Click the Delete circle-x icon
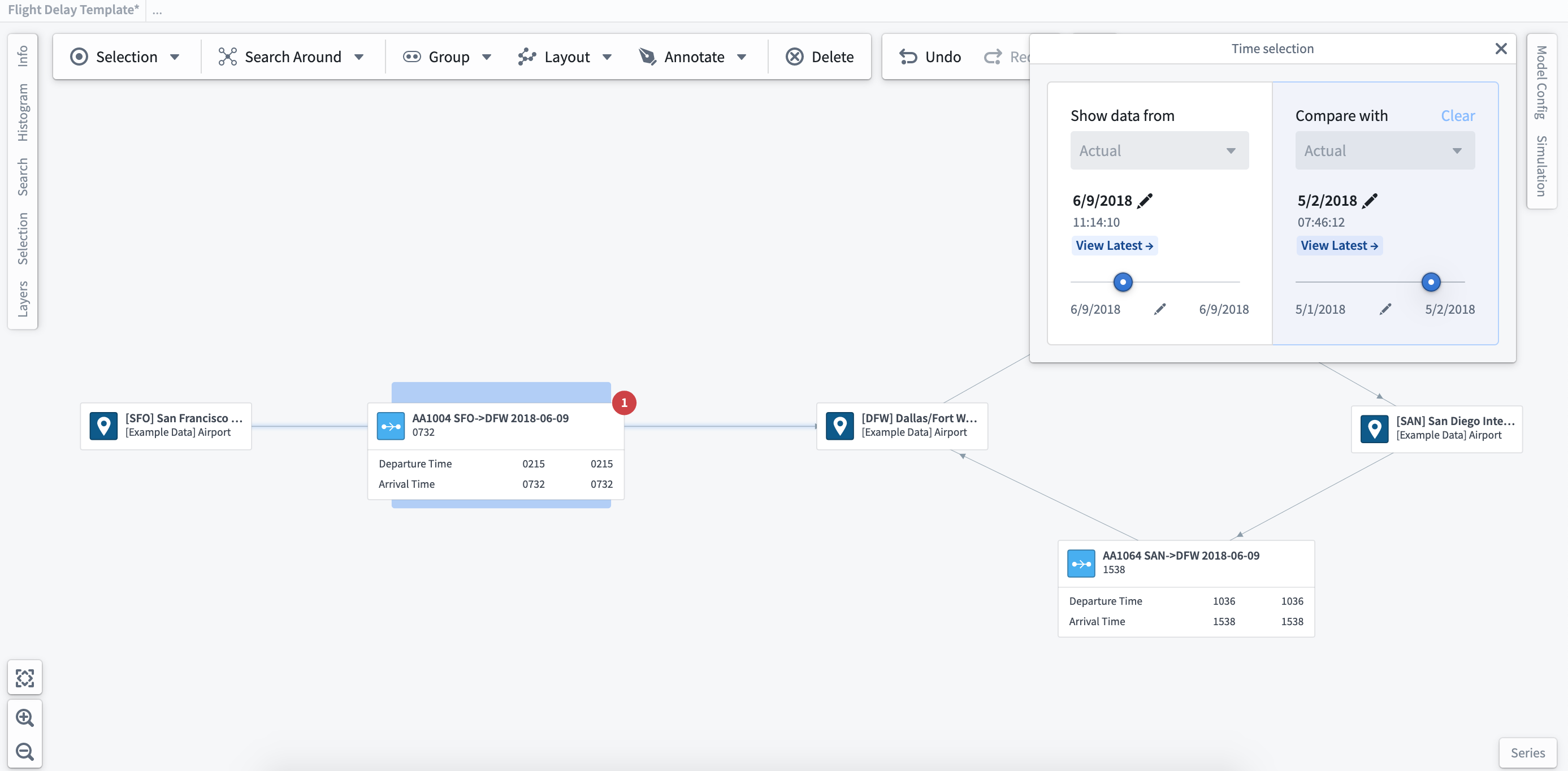The image size is (1568, 771). tap(794, 57)
